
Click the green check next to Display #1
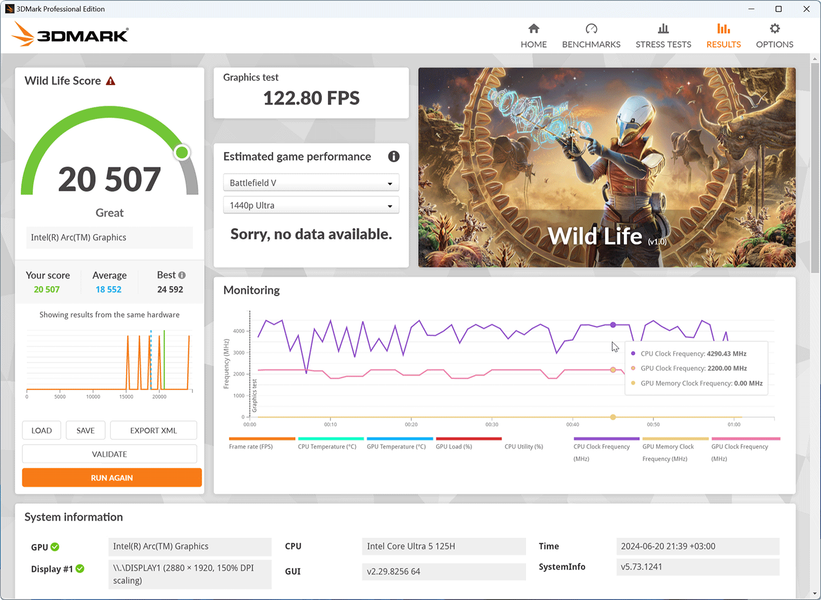80,569
